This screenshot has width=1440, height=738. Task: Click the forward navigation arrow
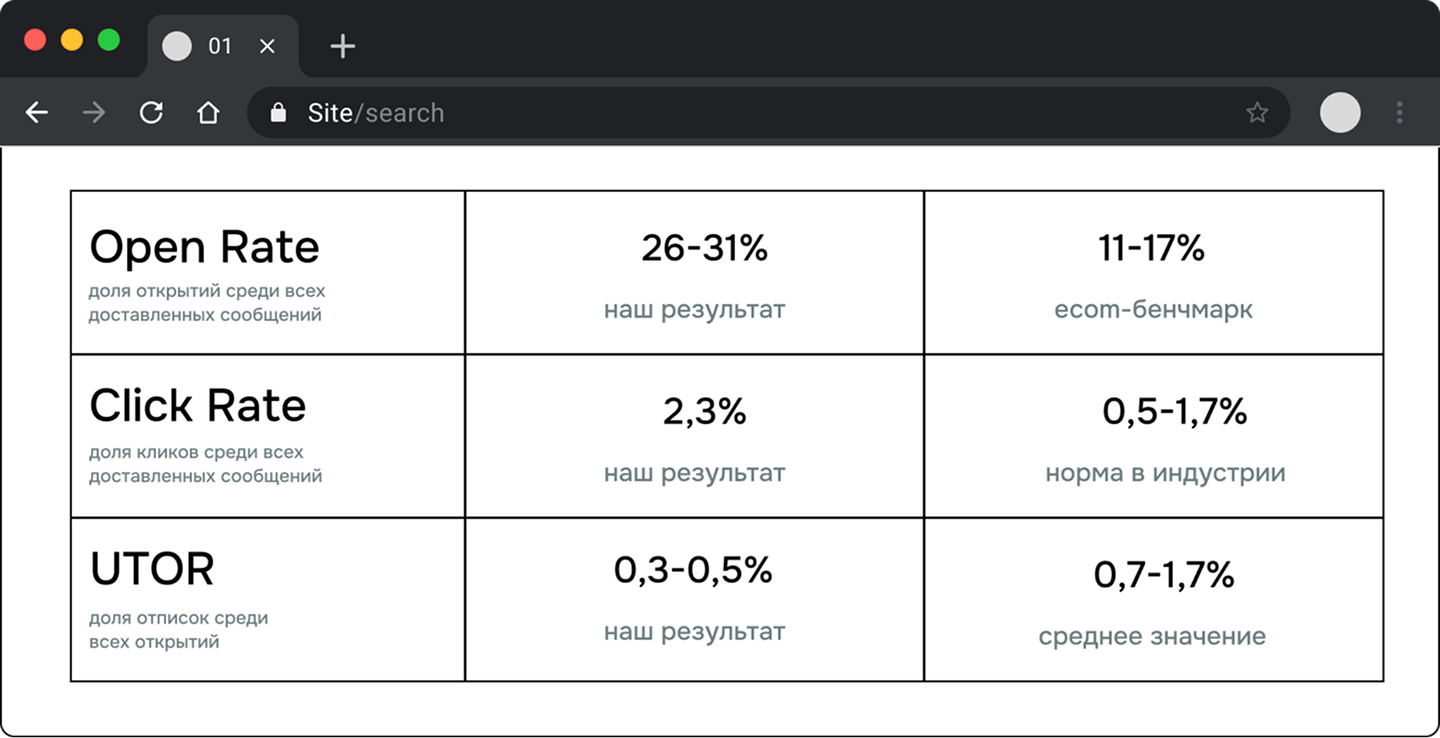pos(94,113)
